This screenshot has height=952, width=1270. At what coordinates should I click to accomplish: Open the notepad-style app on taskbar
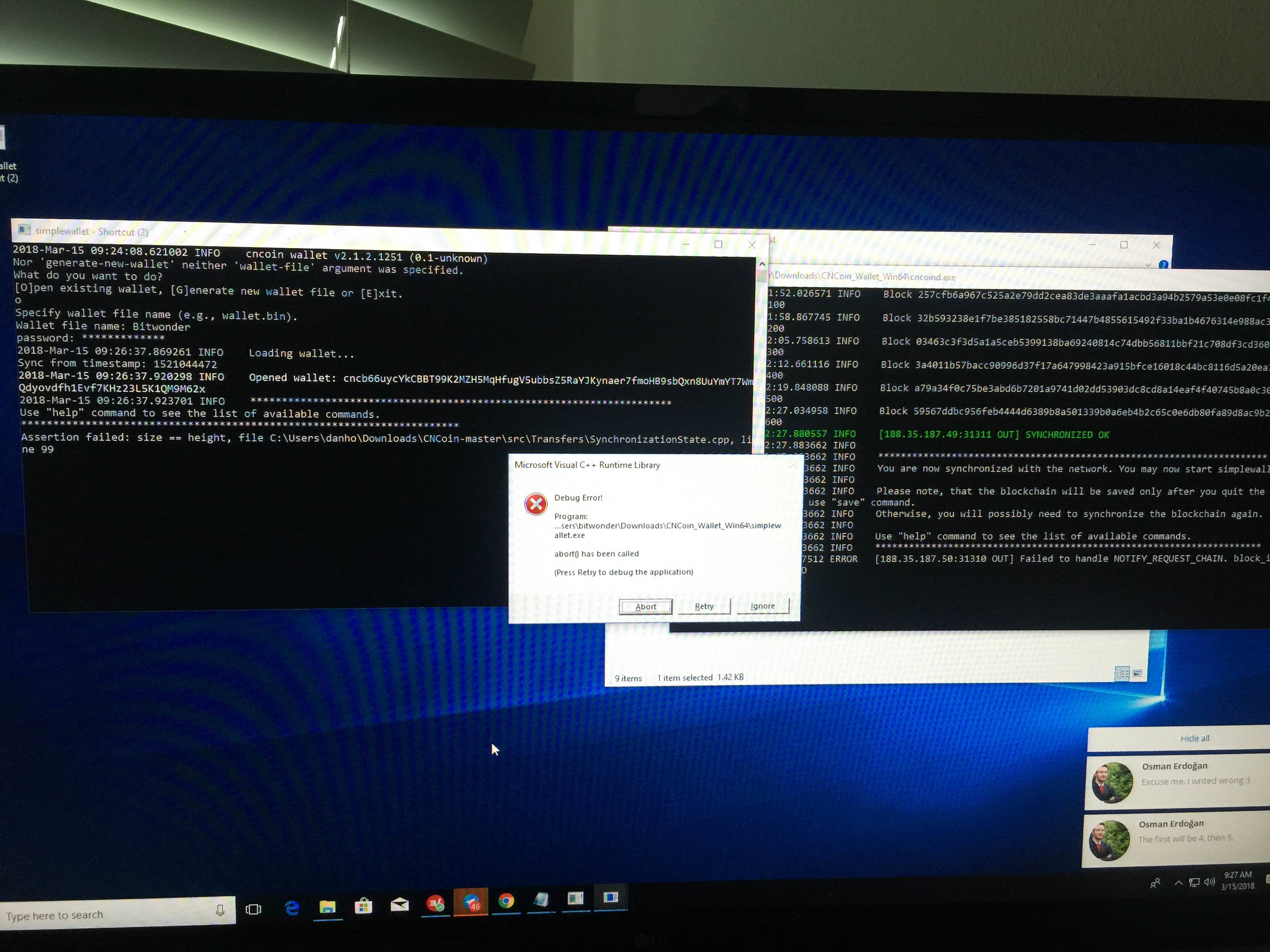[x=540, y=899]
